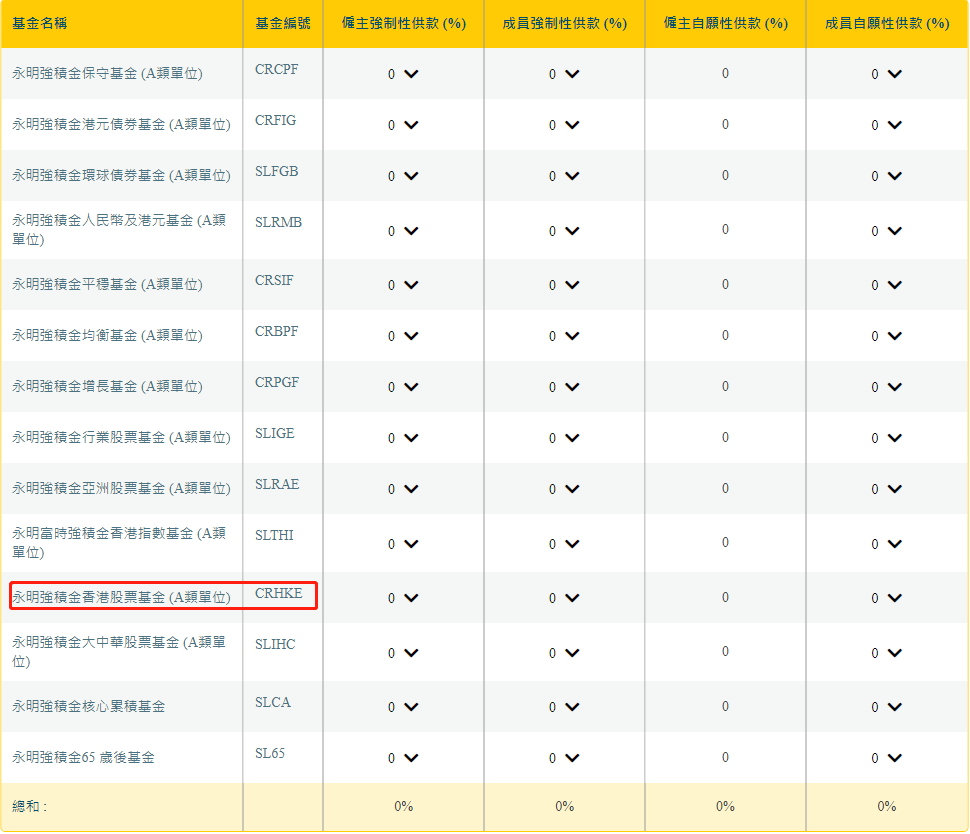Click the 僱主自願性供款 (%) column header
970x834 pixels.
(726, 24)
